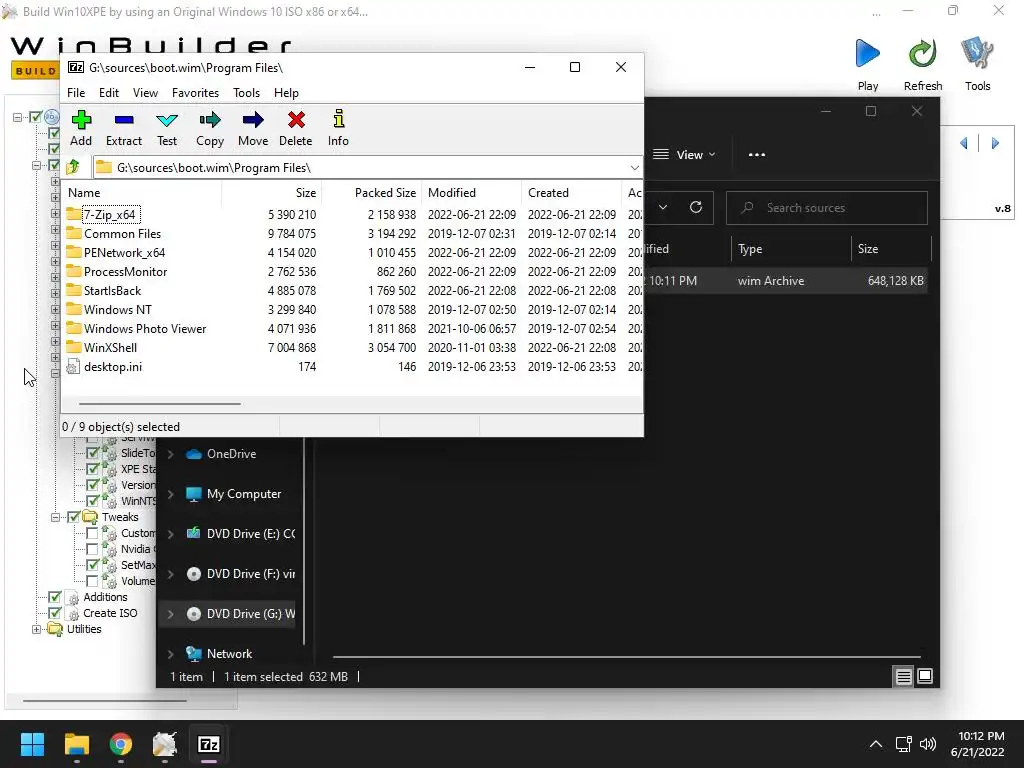Sort 7-Zip list by Modified column
Screen dimensions: 1024x768
coord(472,193)
